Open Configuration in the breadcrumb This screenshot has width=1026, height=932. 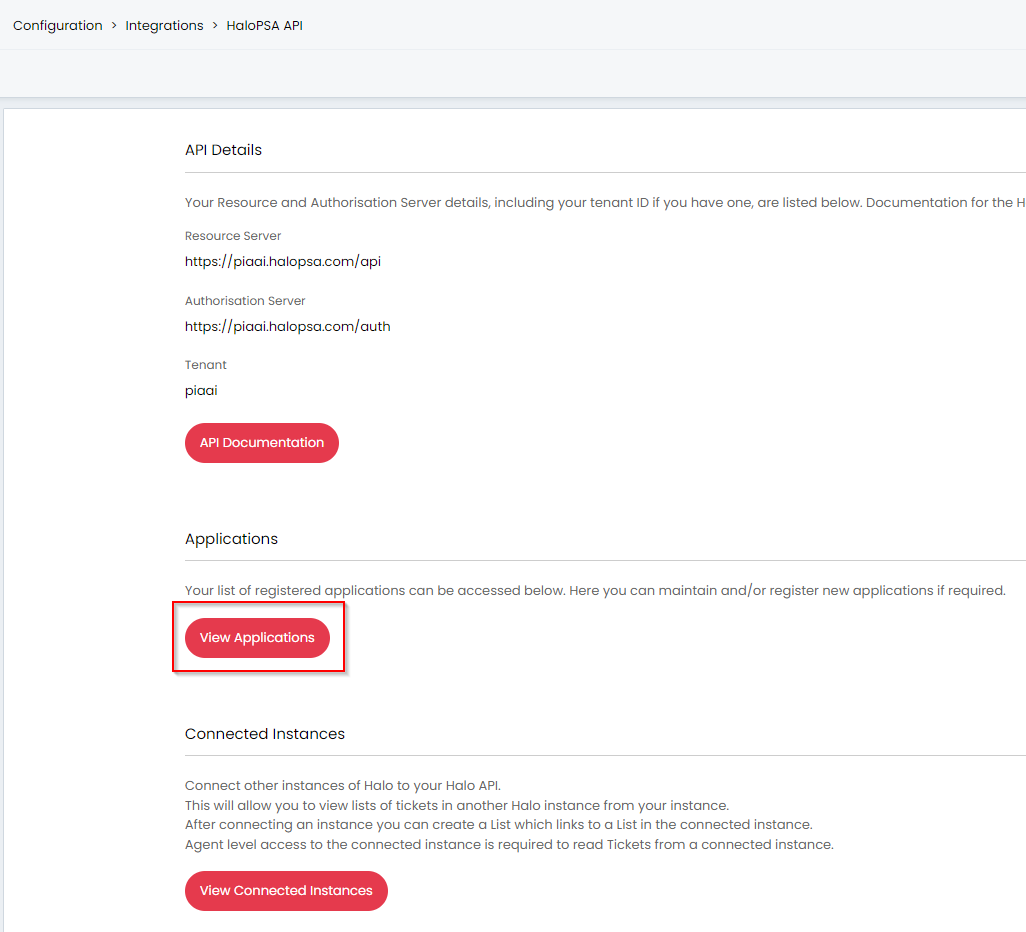[58, 26]
